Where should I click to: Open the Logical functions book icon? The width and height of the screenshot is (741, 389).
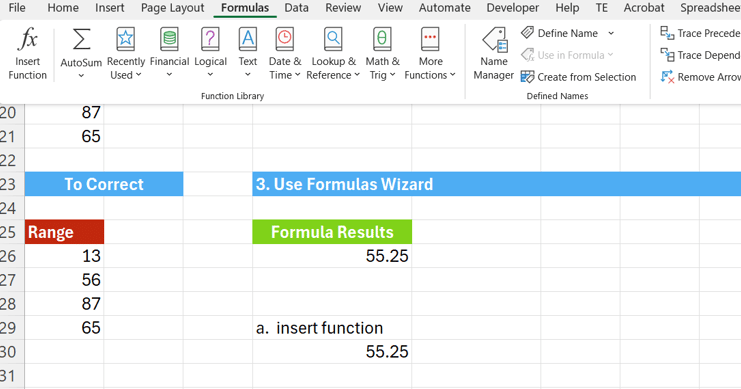pyautogui.click(x=210, y=39)
